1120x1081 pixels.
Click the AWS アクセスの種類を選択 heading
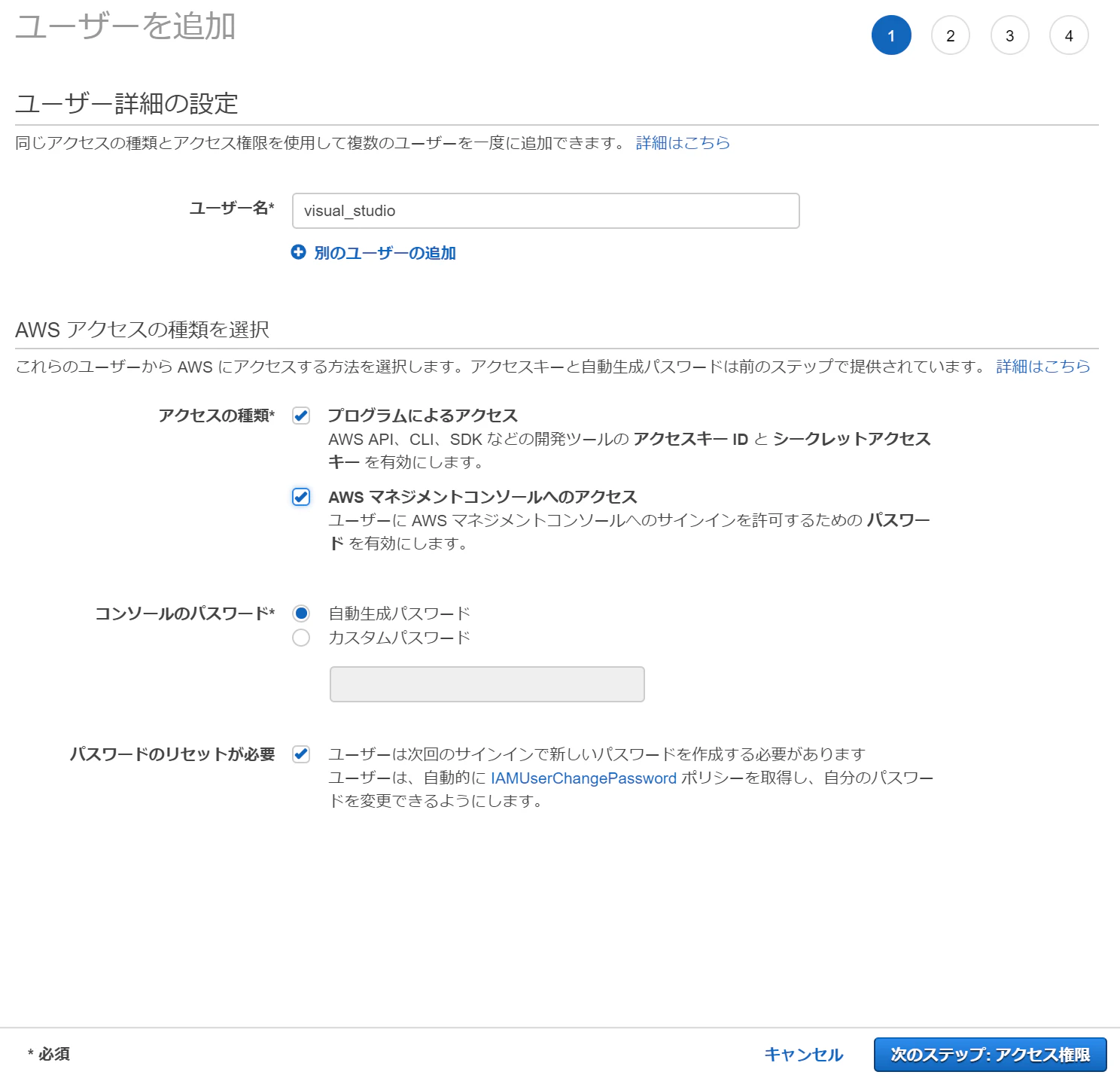pos(142,330)
